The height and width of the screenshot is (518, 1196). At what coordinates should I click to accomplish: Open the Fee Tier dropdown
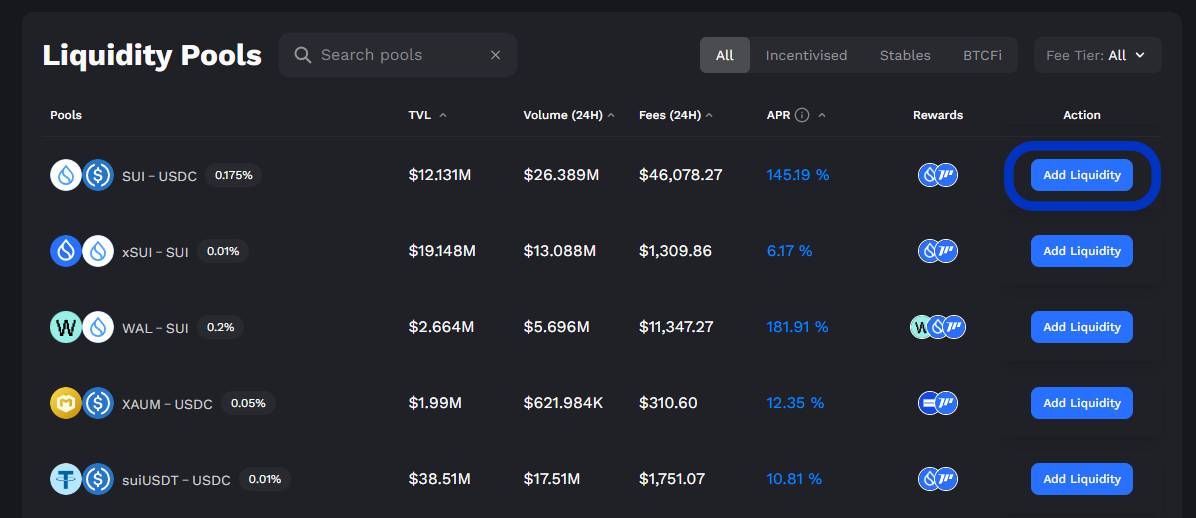[x=1097, y=55]
